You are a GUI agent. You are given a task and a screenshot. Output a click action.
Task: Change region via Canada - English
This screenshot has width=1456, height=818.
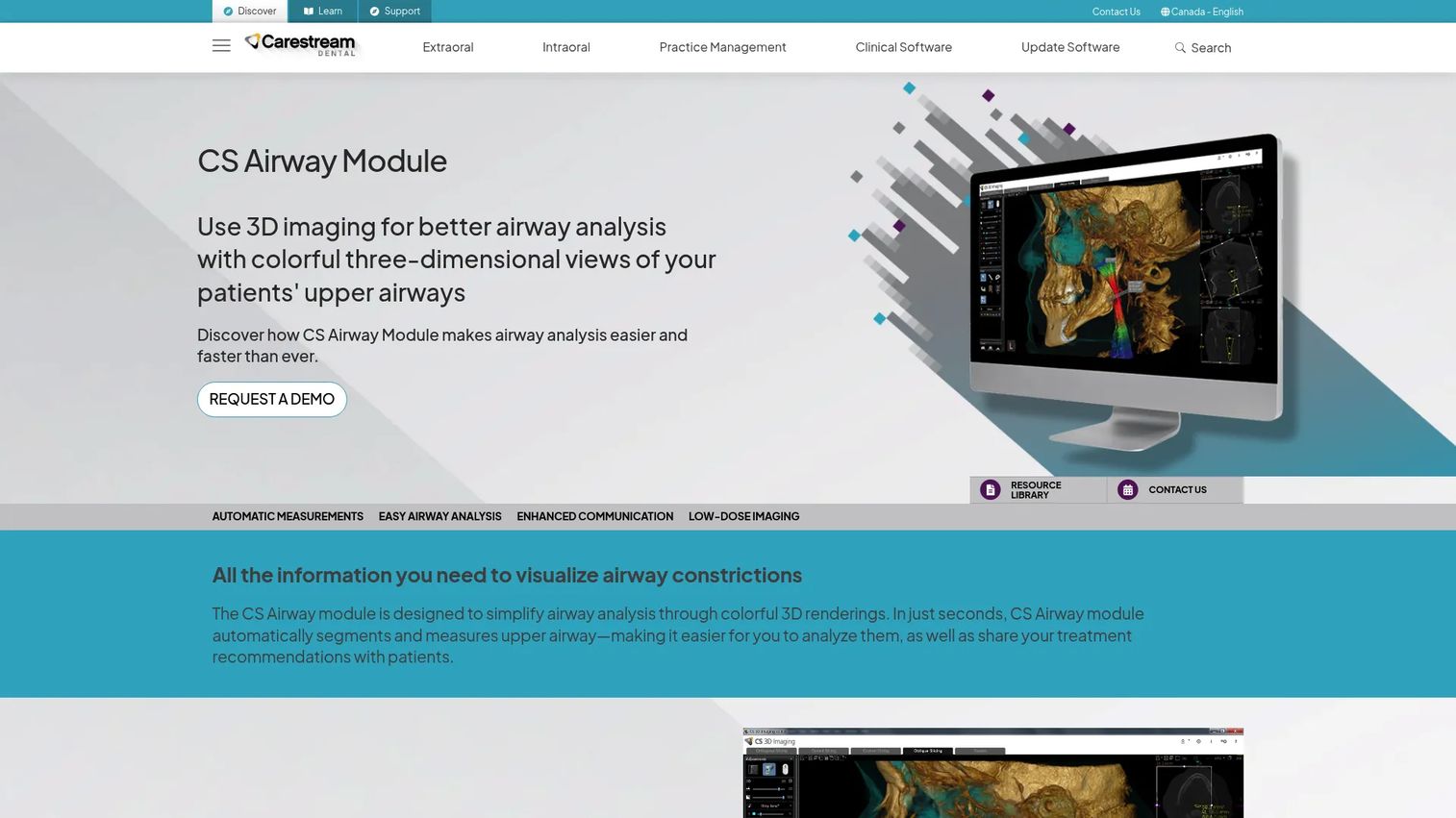[x=1202, y=12]
